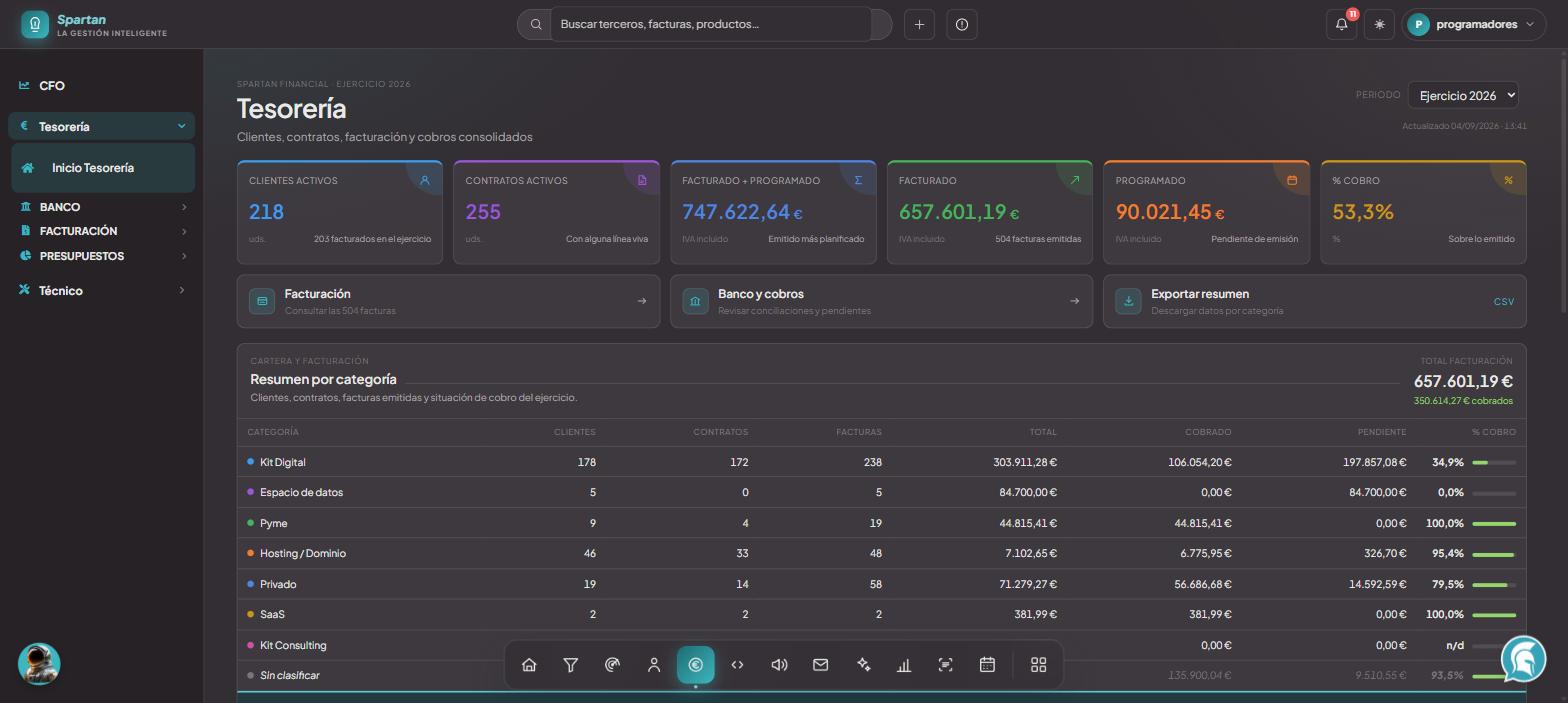Open the bar chart icon in the dock
1568x703 pixels.
tap(904, 665)
